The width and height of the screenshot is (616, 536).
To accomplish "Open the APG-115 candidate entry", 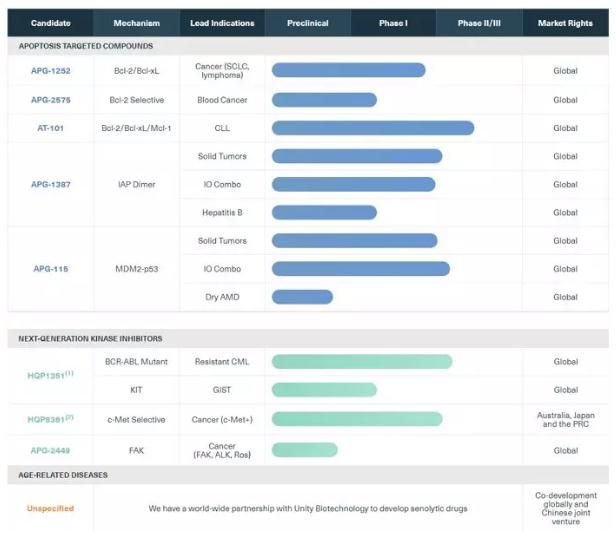I will (50, 269).
